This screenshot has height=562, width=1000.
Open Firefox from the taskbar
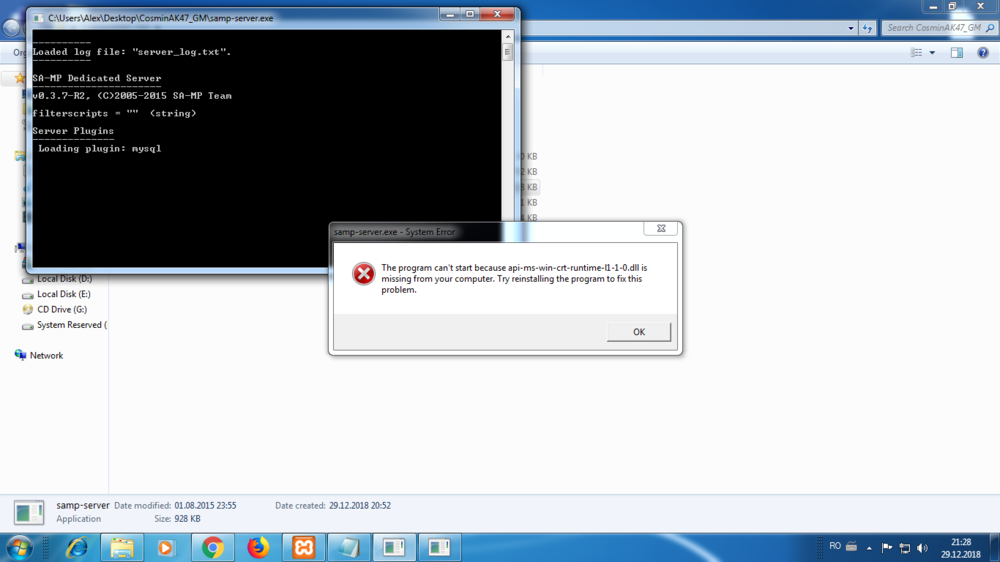(258, 547)
